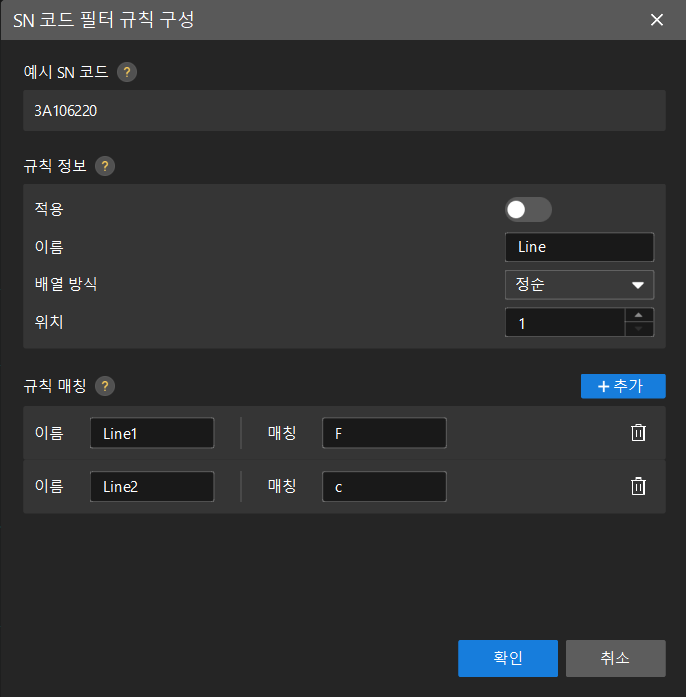This screenshot has width=686, height=697.
Task: Click help icon next to 예시 SN 코드
Action: click(127, 72)
